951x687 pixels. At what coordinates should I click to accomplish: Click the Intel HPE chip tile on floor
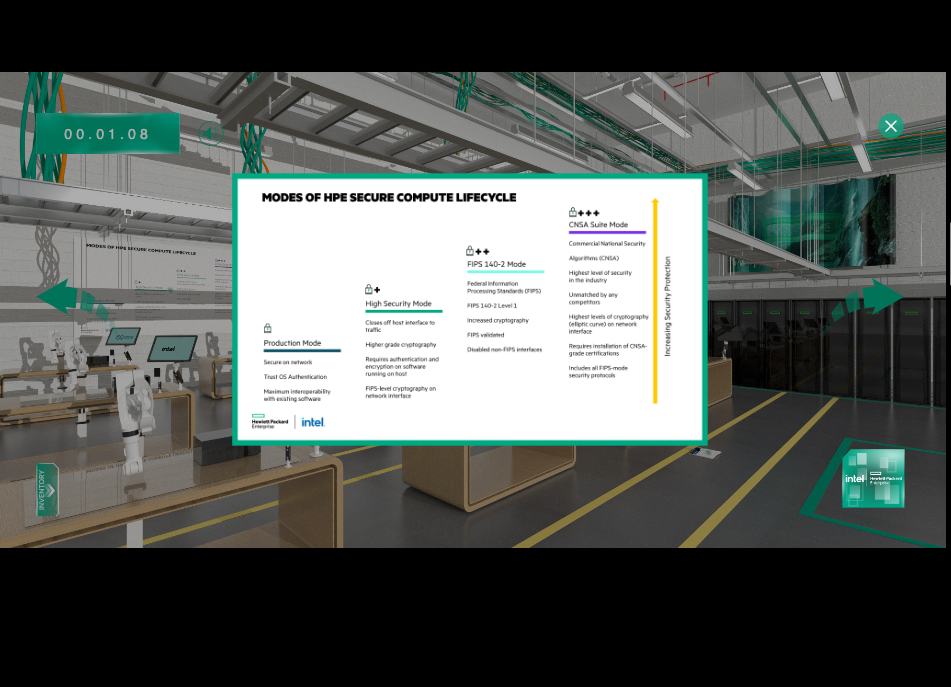coord(872,478)
